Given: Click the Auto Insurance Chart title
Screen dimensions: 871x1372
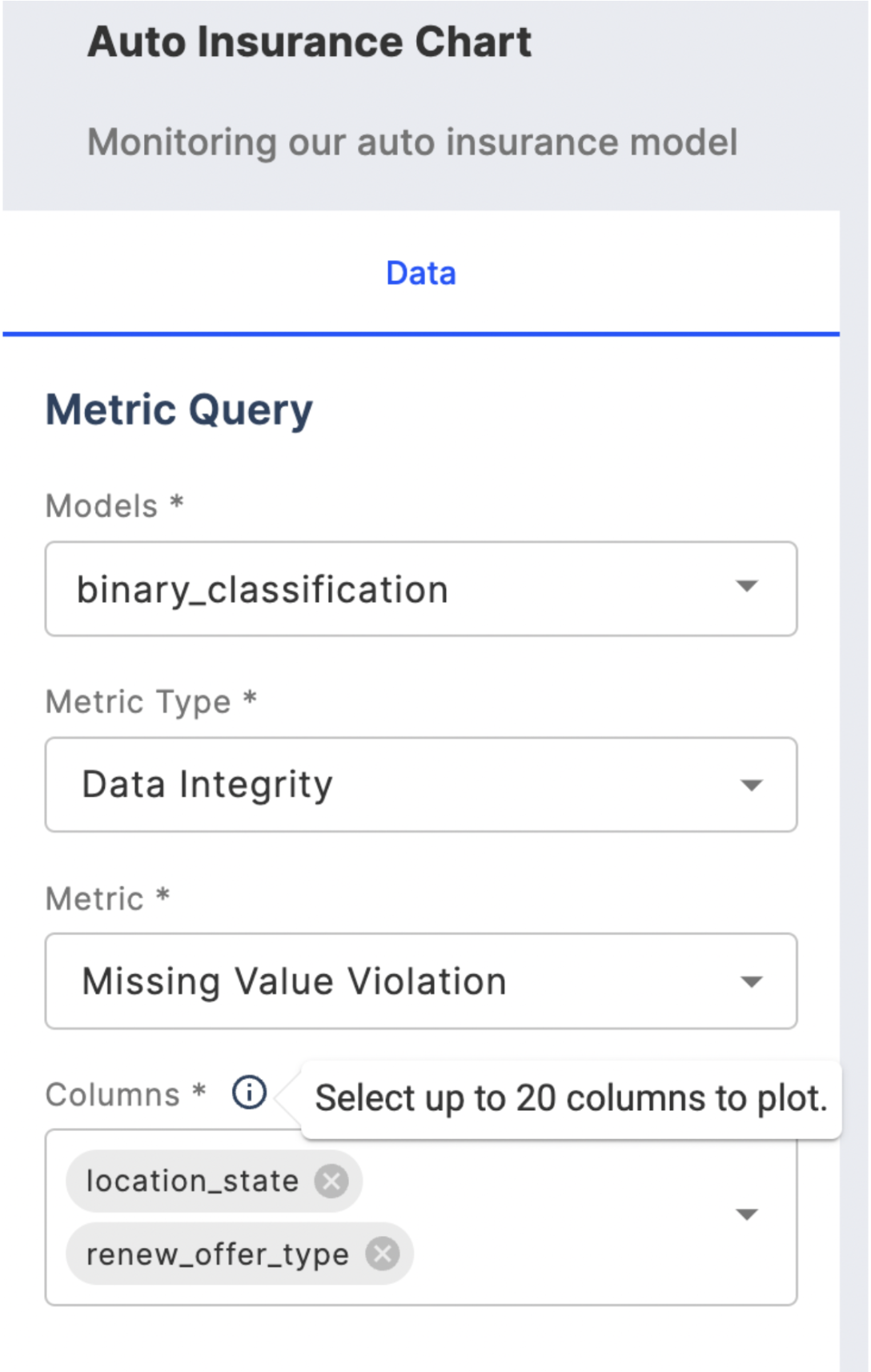Looking at the screenshot, I should 310,42.
